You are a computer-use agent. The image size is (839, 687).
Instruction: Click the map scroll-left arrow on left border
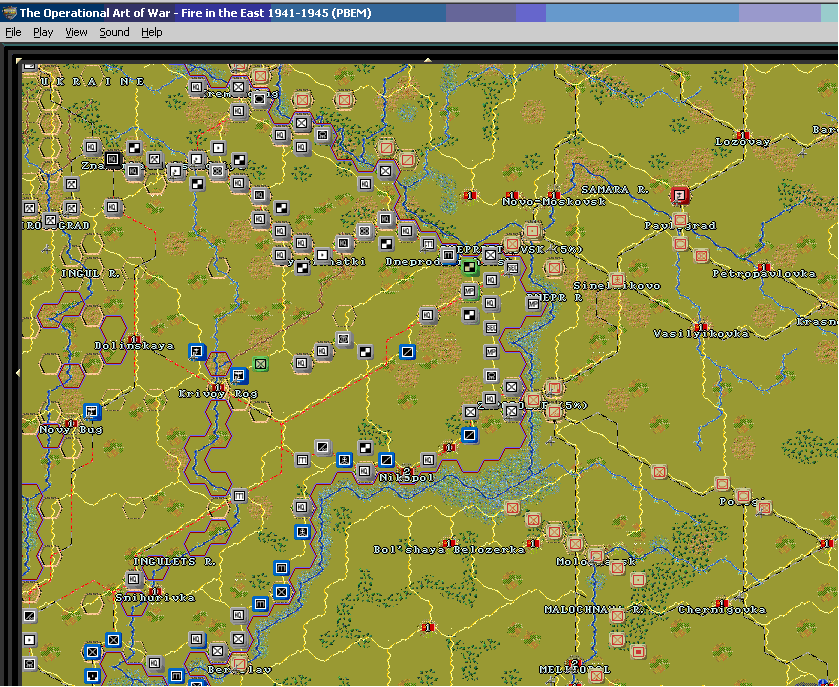18,372
